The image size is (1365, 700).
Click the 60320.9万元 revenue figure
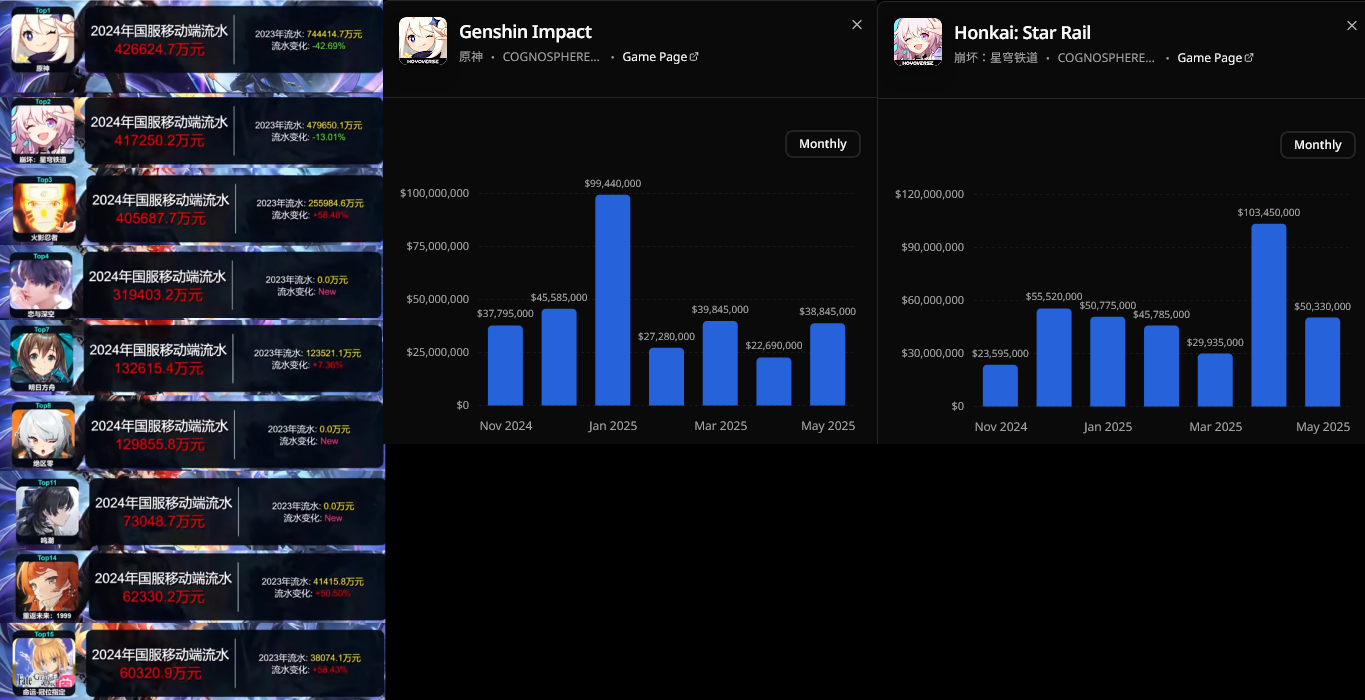(161, 673)
